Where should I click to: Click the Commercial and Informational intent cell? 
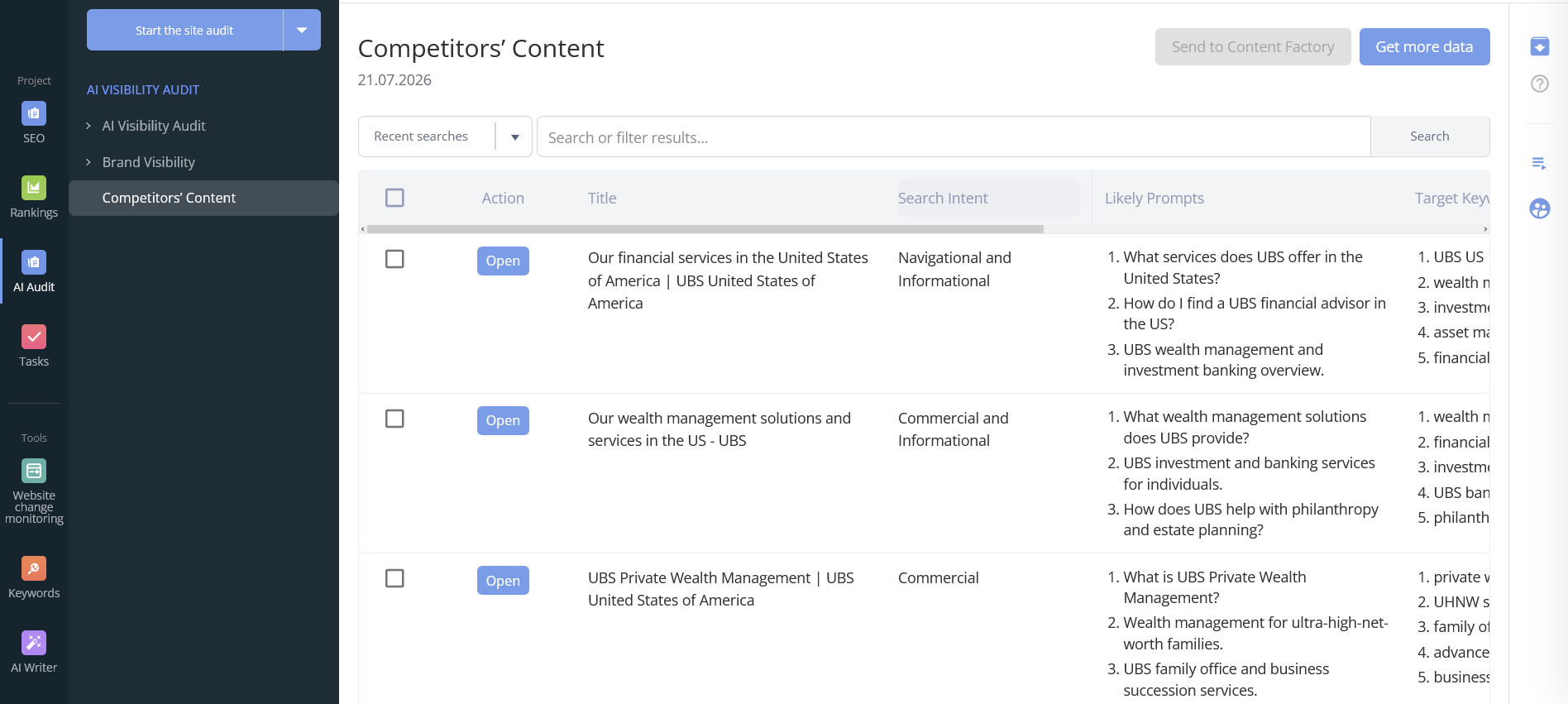(954, 429)
